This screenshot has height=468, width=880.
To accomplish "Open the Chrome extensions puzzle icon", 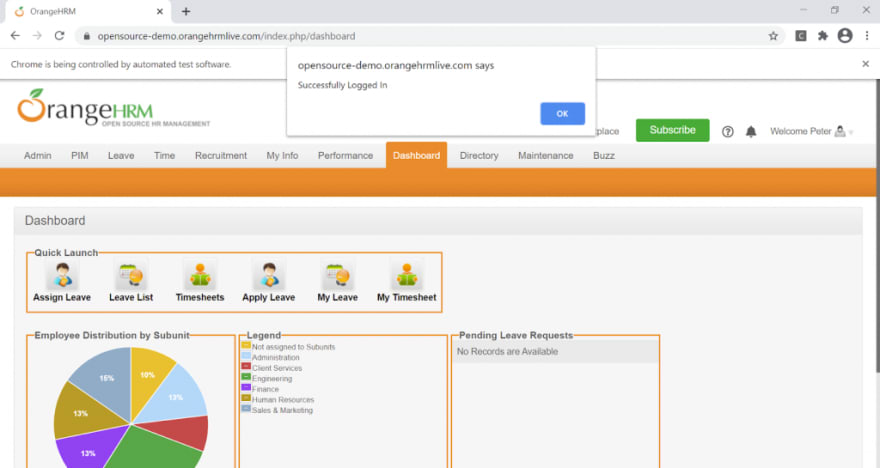I will [823, 36].
